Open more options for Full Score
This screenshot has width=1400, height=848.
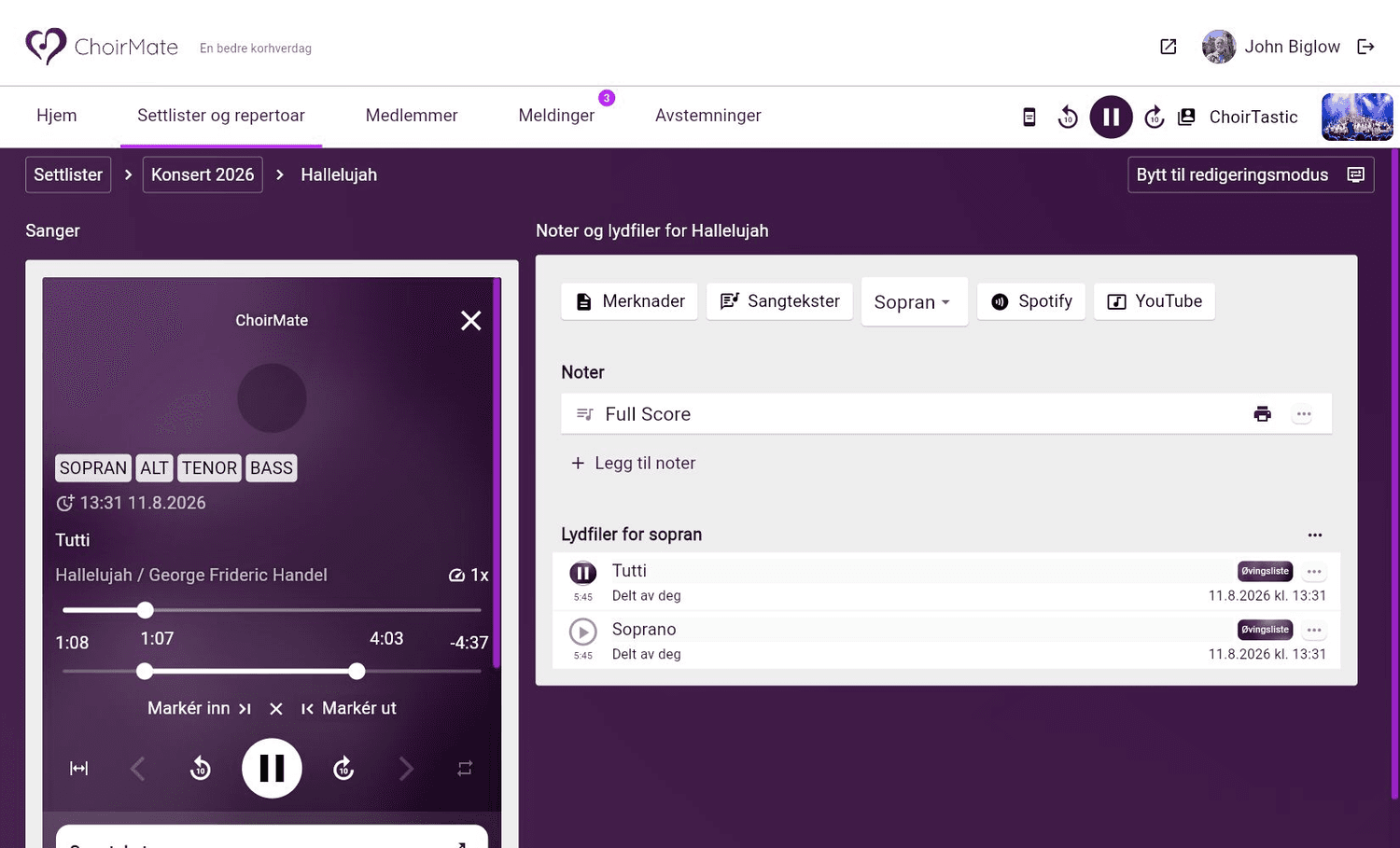click(1303, 414)
